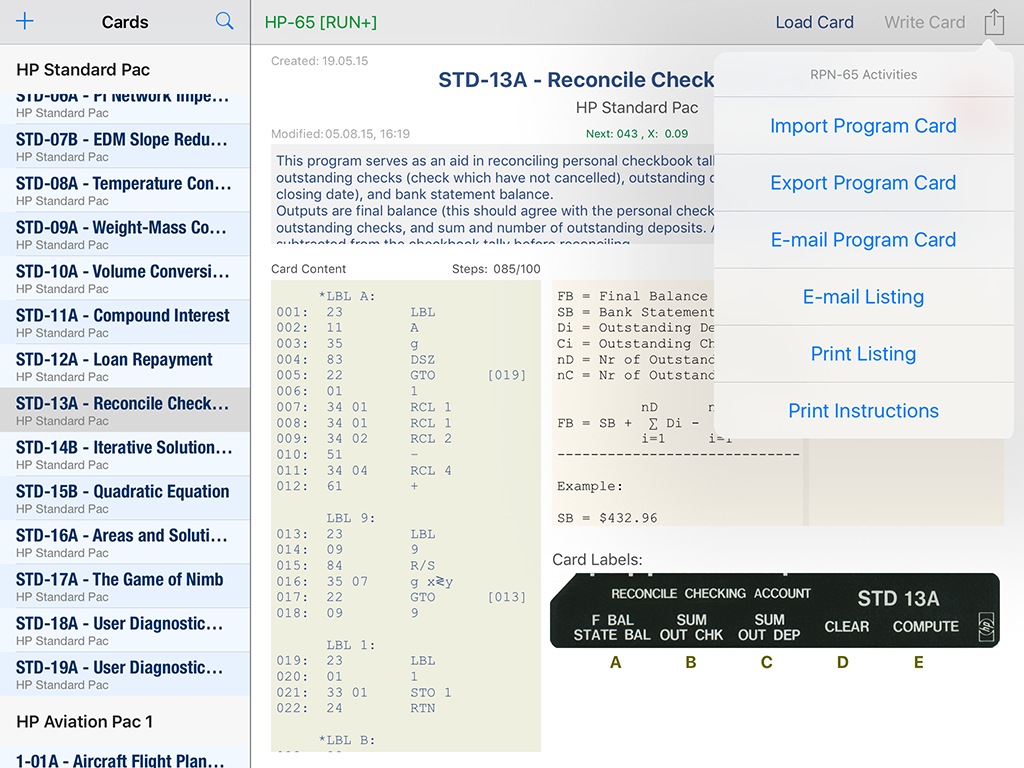Viewport: 1024px width, 768px height.
Task: Select 1-01A - Aircraft Flight Plan card
Action: click(125, 760)
